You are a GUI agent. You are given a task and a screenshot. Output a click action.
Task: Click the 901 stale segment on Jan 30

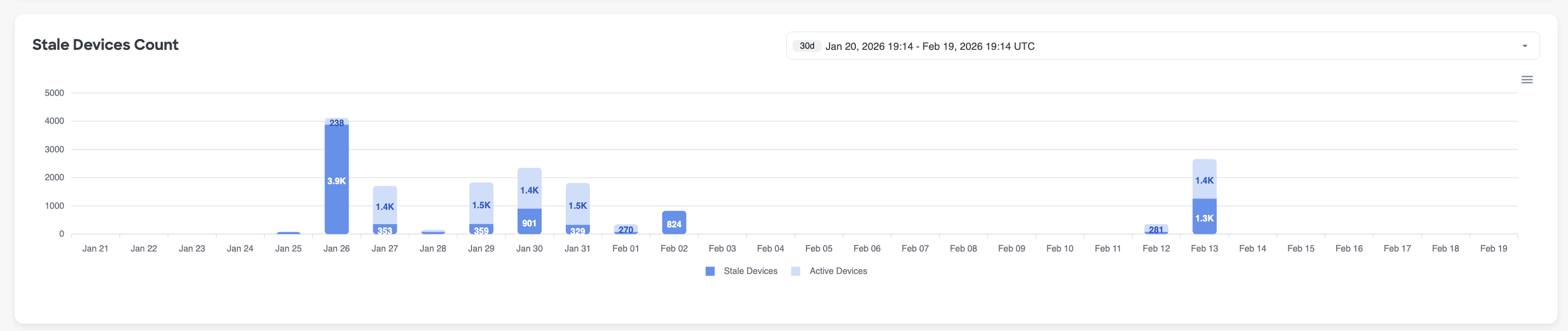(529, 222)
